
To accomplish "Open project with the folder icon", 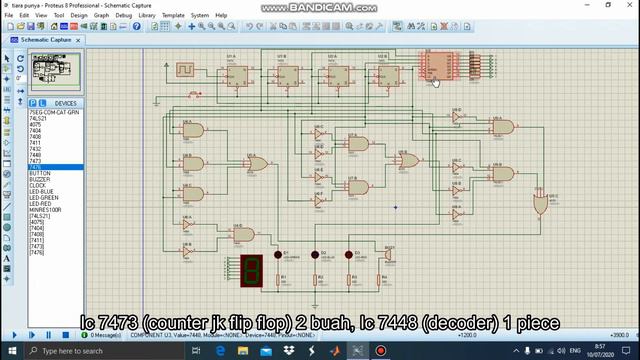I will pos(20,27).
